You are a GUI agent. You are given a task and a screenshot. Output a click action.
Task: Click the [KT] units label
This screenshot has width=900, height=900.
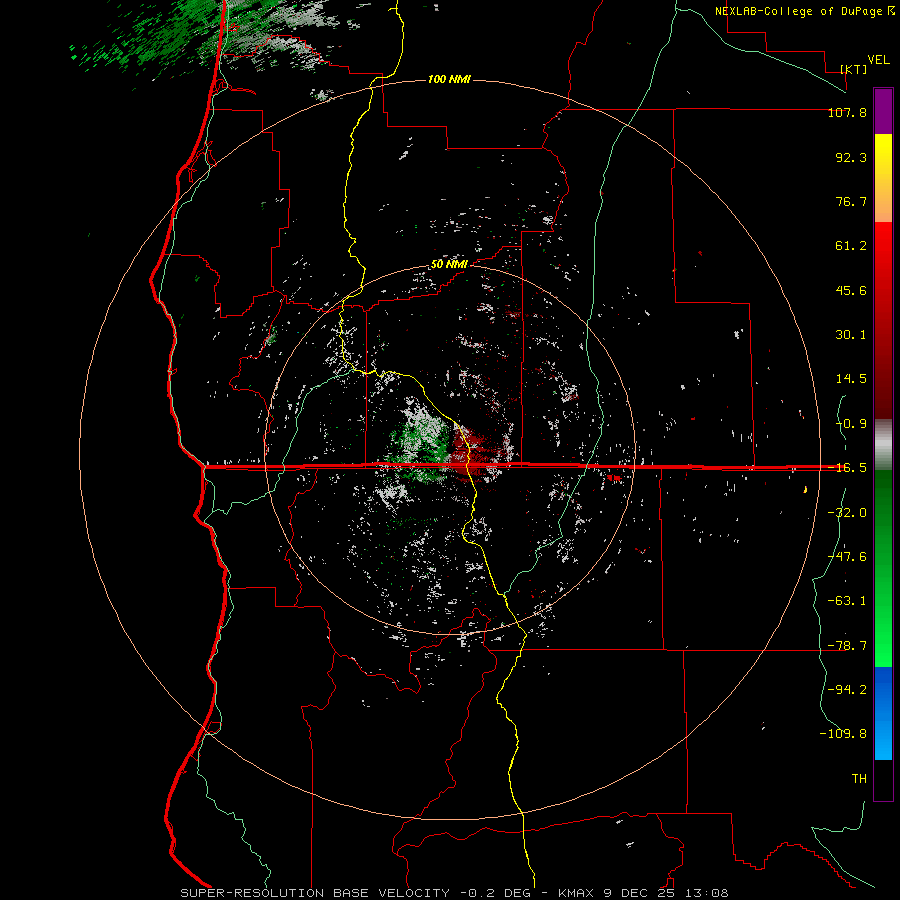[854, 69]
